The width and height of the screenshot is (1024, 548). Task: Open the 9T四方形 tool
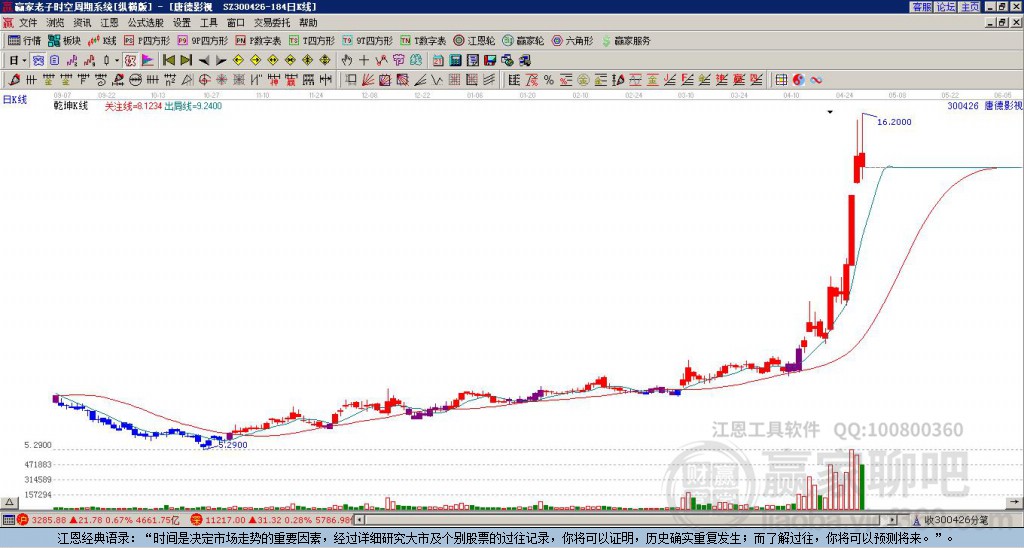click(367, 40)
